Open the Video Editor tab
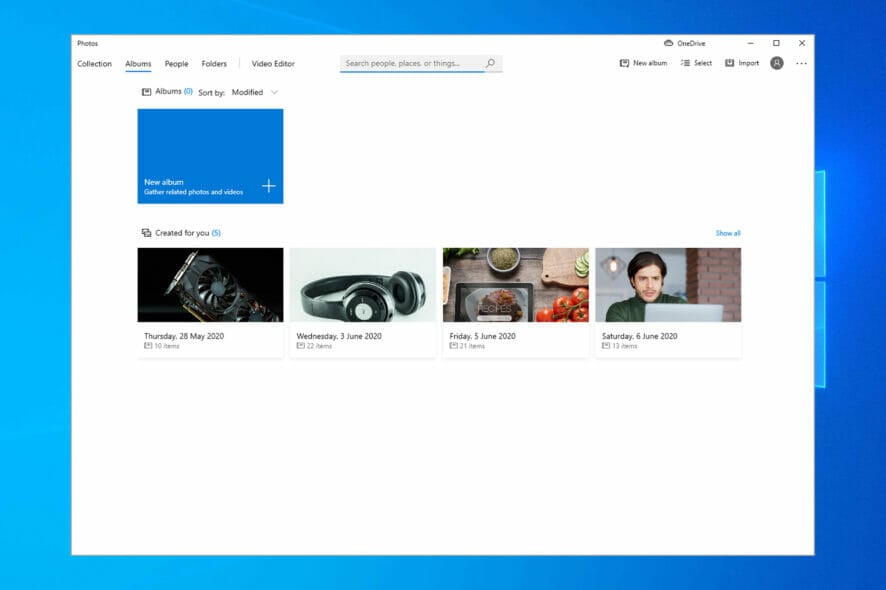886x590 pixels. coord(273,64)
